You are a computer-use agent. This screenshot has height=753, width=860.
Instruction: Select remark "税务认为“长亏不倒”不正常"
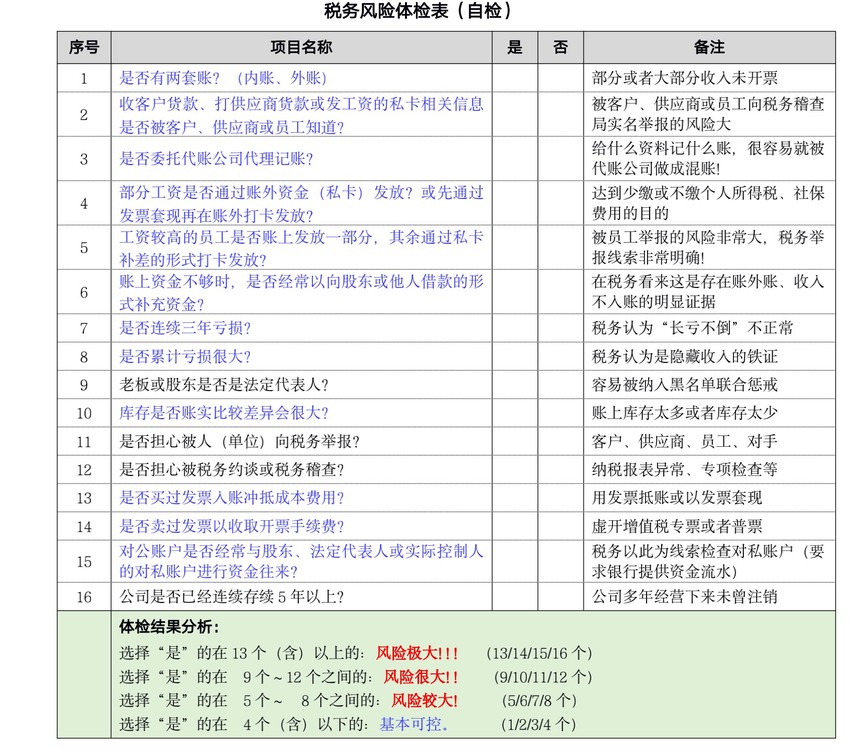point(692,328)
